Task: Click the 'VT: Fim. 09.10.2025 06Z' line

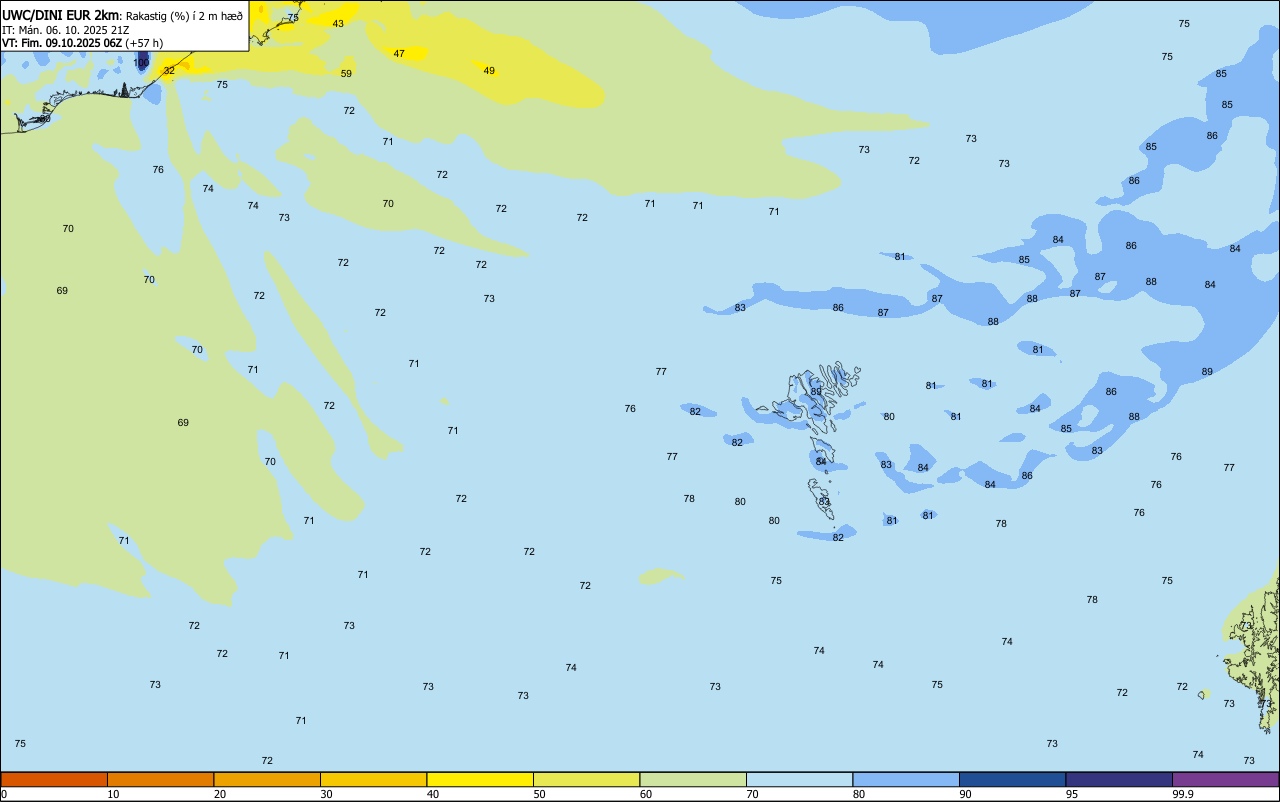Action: [62, 43]
